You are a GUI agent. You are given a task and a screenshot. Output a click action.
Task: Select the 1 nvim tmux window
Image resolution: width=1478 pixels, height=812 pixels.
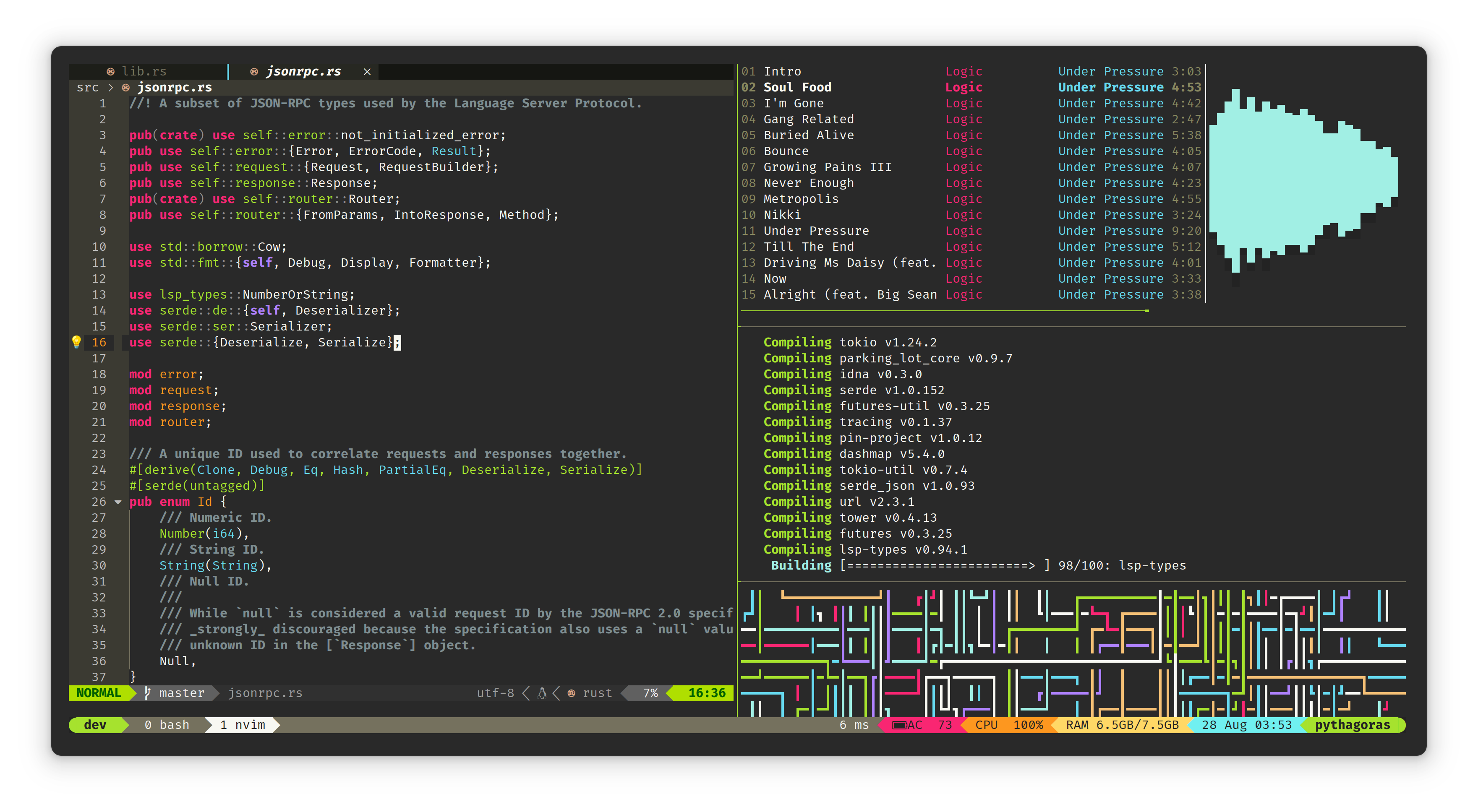pyautogui.click(x=242, y=725)
